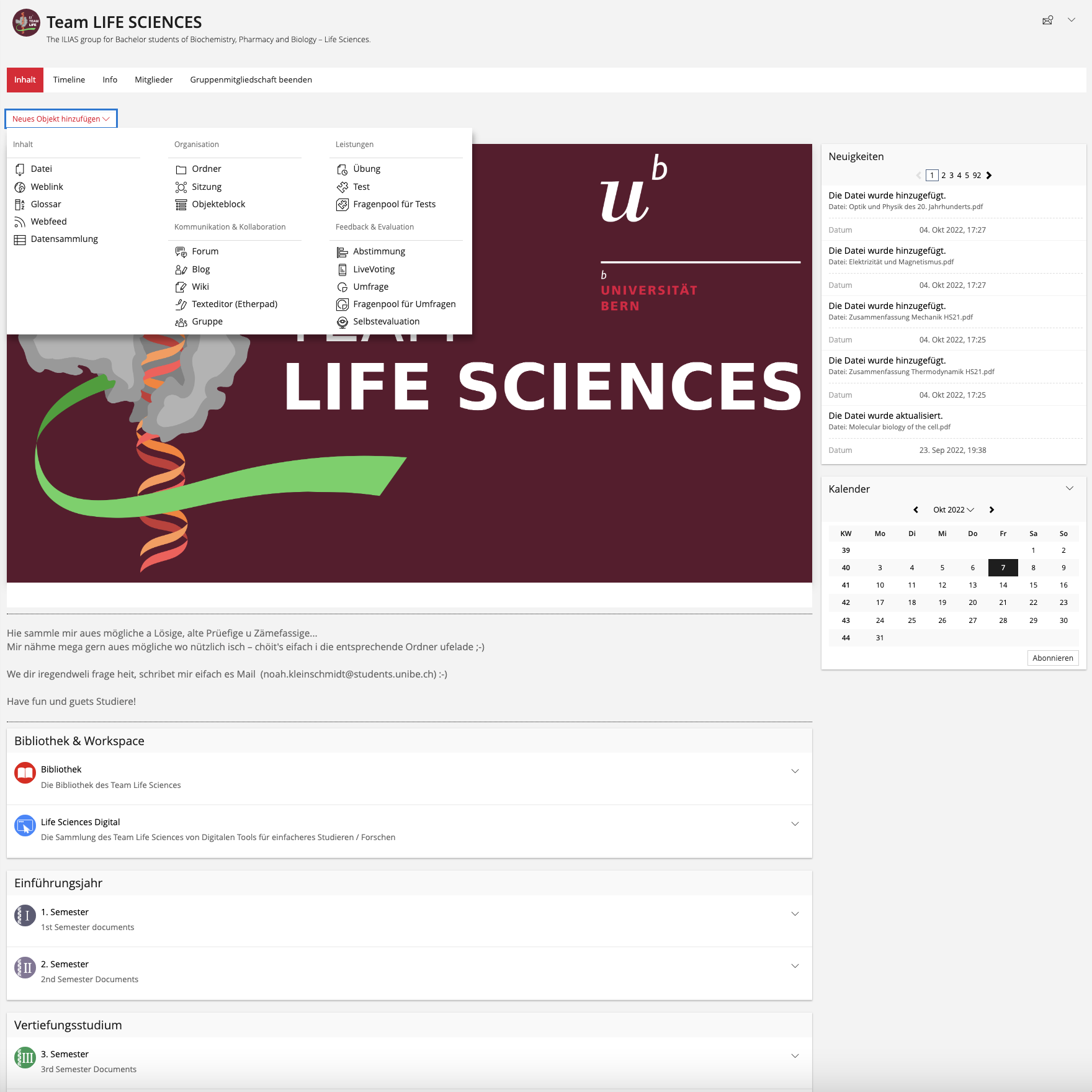Click the notifications icon at top right

click(1047, 20)
